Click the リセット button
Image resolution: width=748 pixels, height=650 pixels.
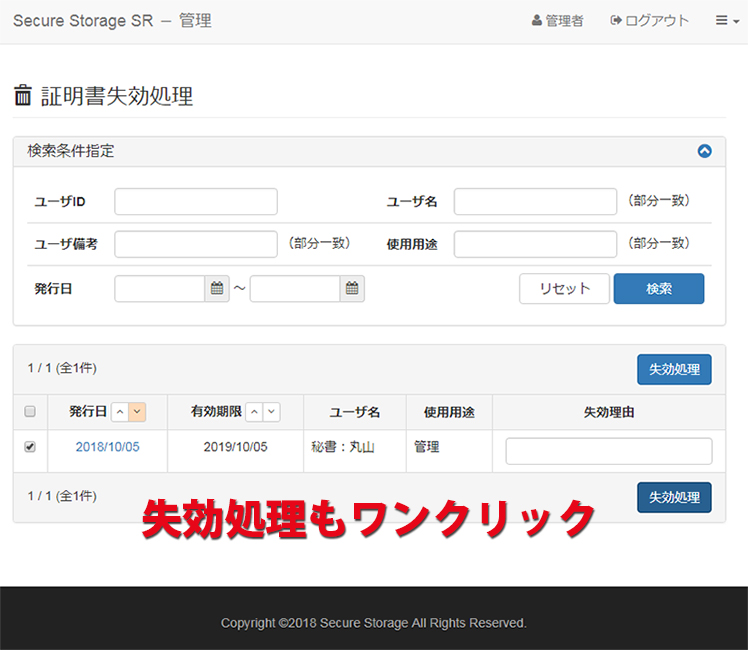(x=564, y=289)
